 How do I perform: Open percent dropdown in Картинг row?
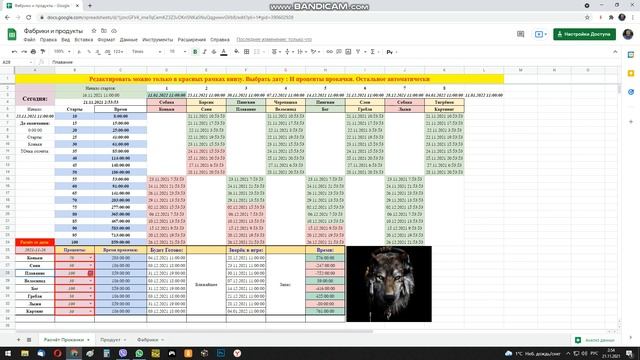point(90,311)
